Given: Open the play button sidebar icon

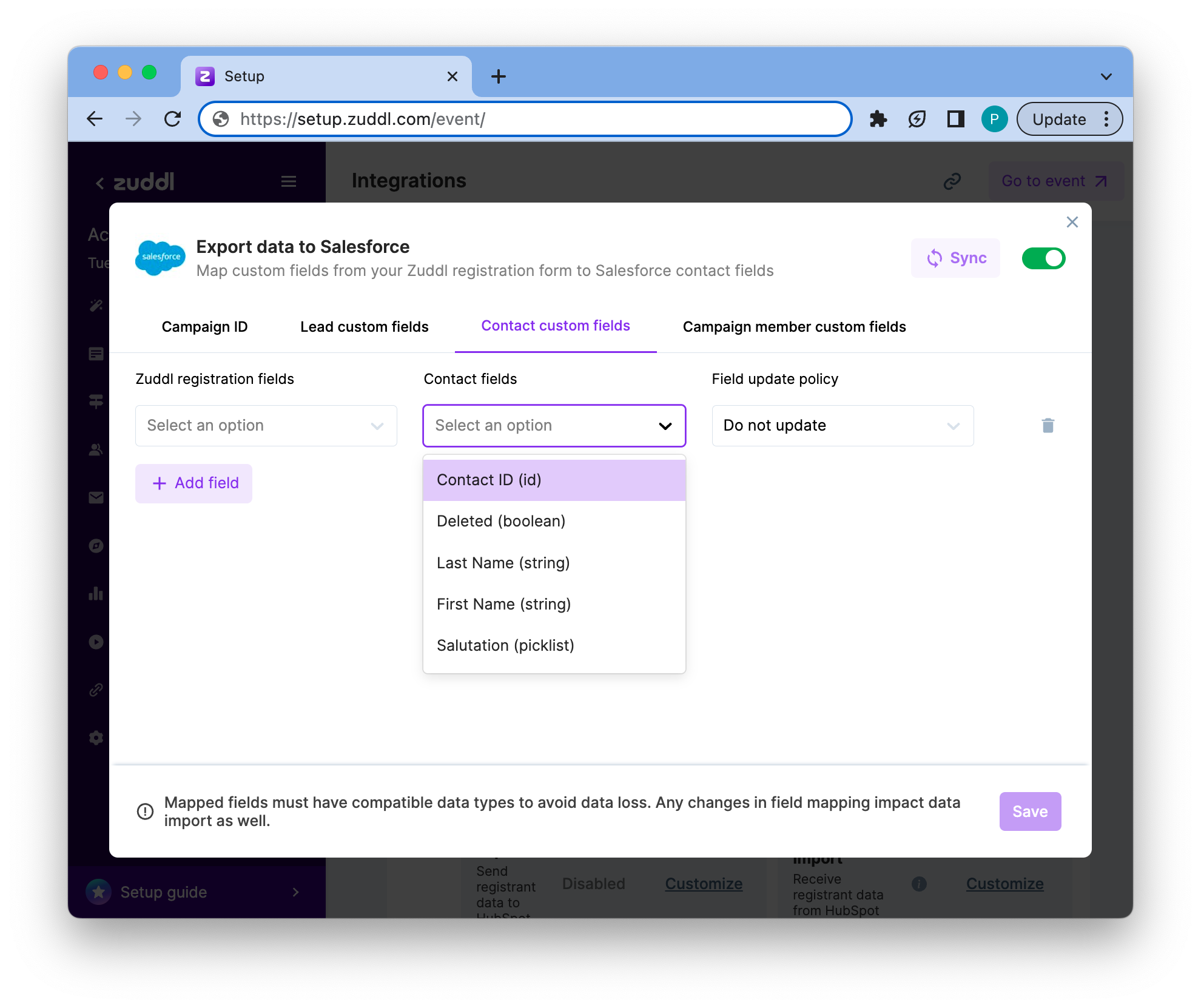Looking at the screenshot, I should coord(96,642).
